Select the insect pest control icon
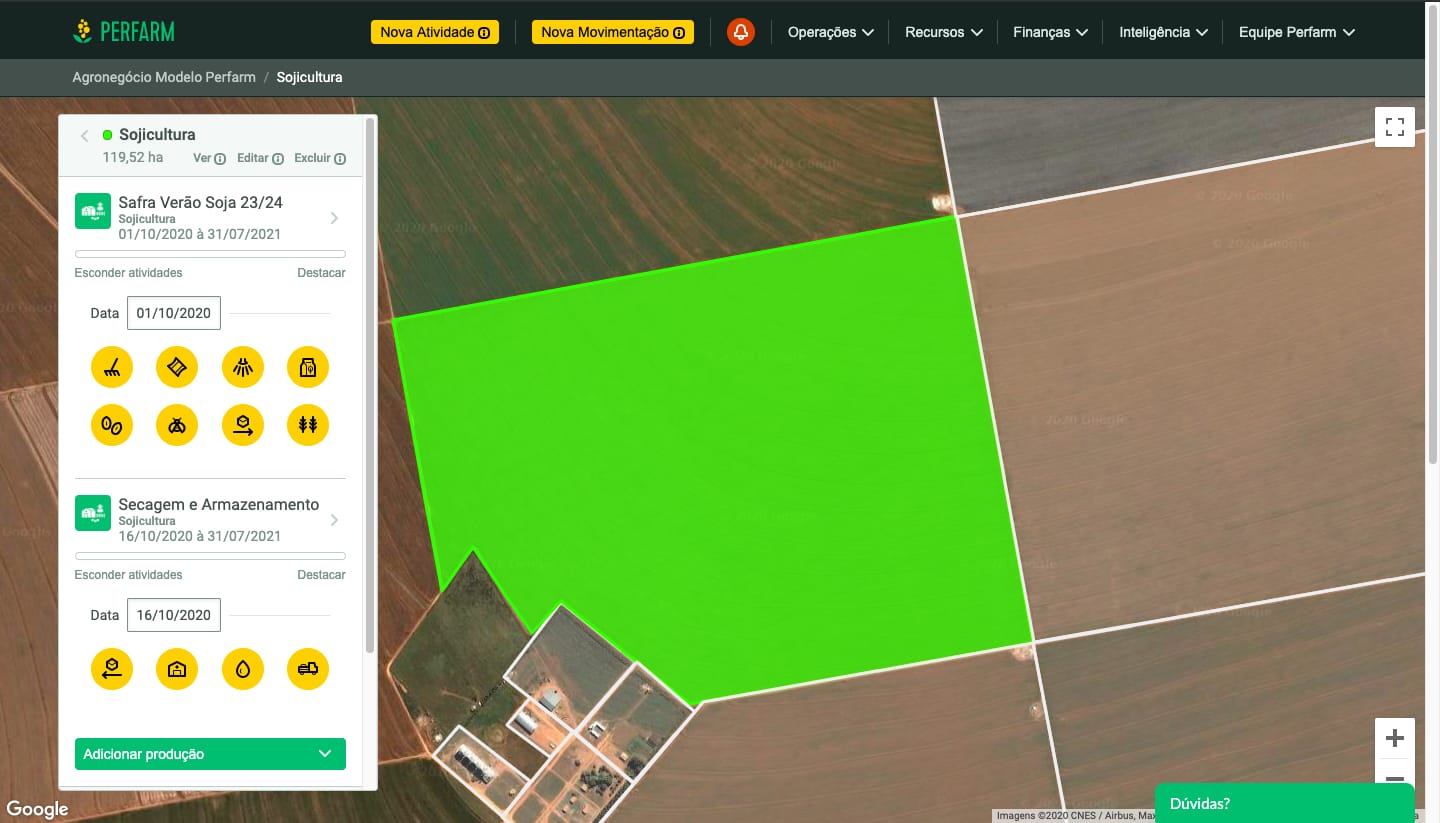1440x823 pixels. pos(177,425)
